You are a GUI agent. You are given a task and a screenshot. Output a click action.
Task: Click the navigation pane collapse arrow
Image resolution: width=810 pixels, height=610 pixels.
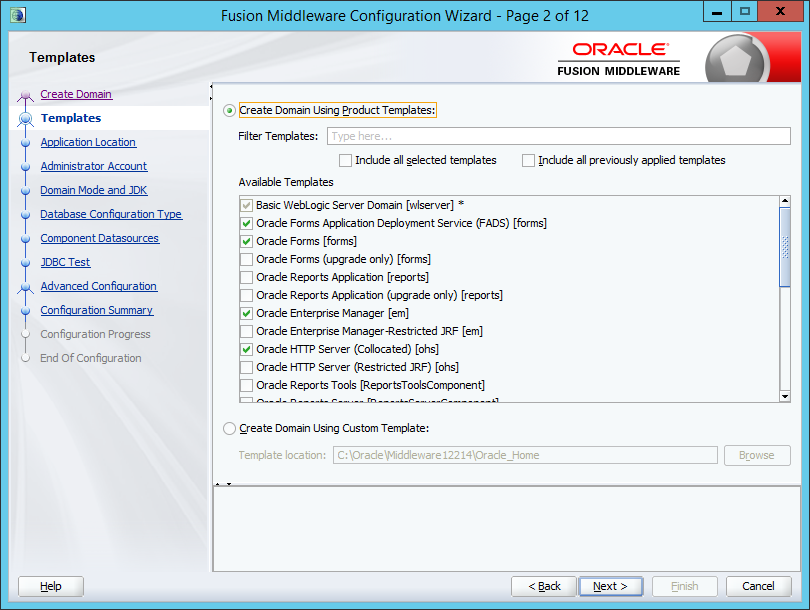(211, 86)
